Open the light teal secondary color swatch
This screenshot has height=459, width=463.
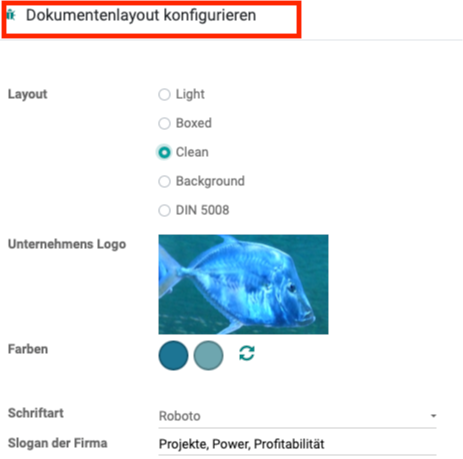208,355
